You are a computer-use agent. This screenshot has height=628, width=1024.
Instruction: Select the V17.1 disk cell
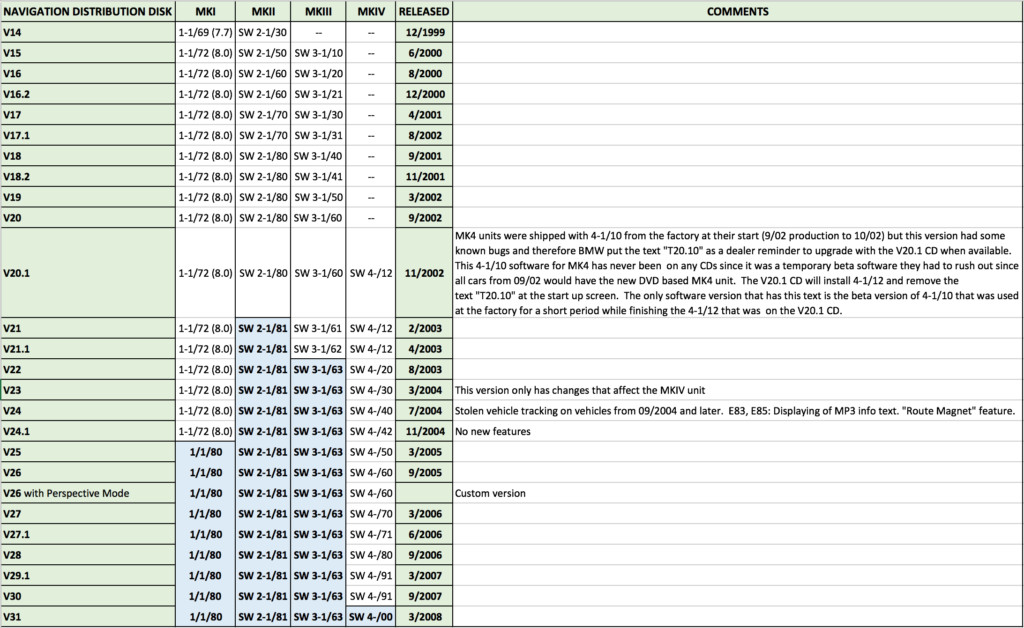88,135
